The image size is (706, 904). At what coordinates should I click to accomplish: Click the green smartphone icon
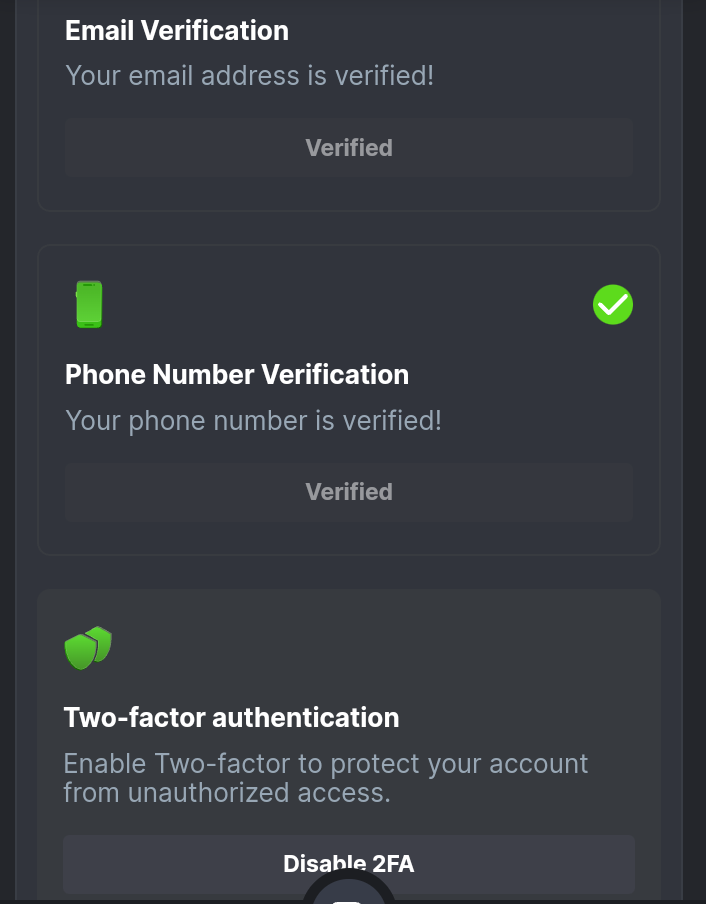89,304
